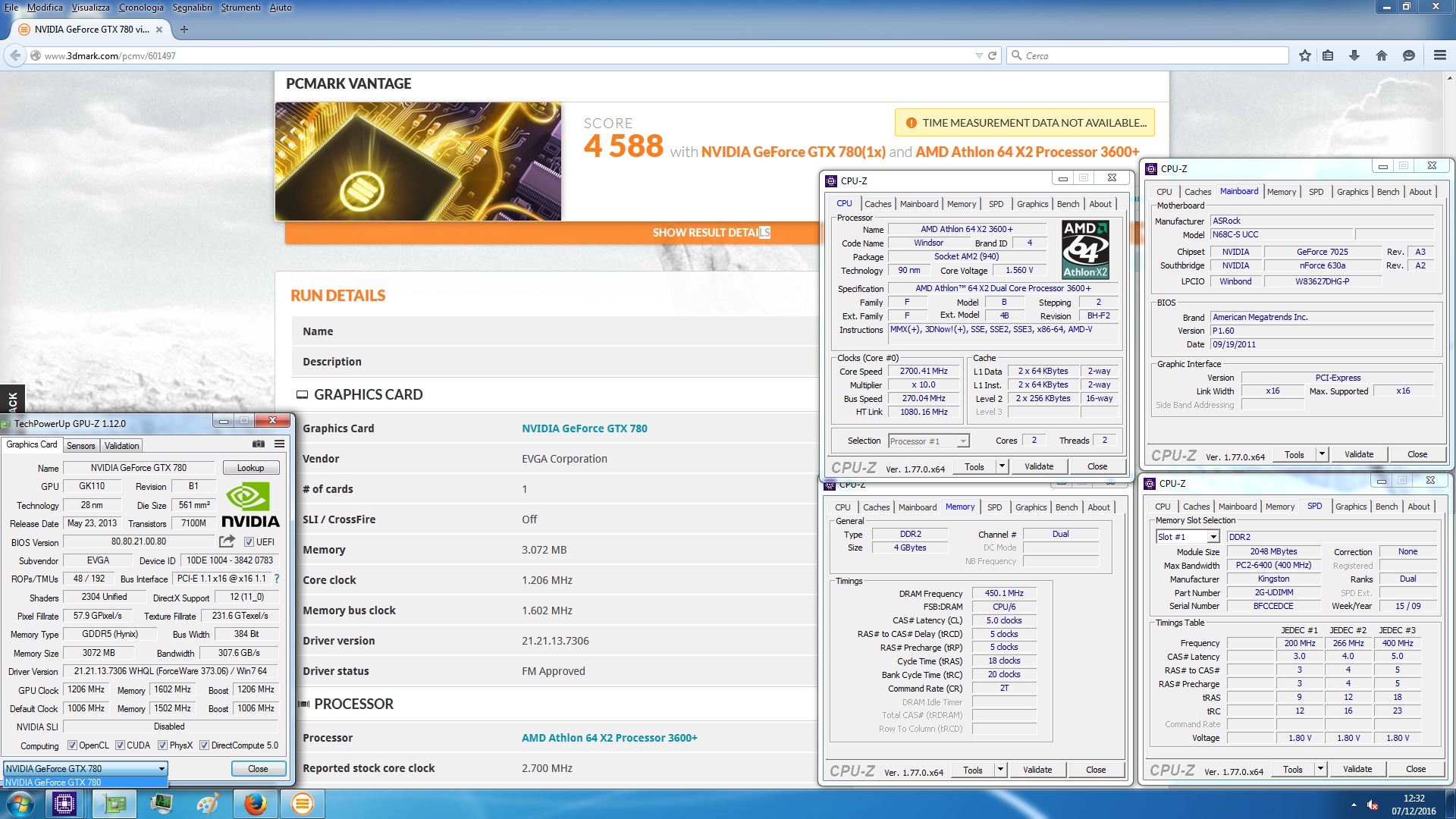The width and height of the screenshot is (1456, 819).
Task: Open Tools dropdown arrow in CPU-Z Mainboard window
Action: [1323, 454]
